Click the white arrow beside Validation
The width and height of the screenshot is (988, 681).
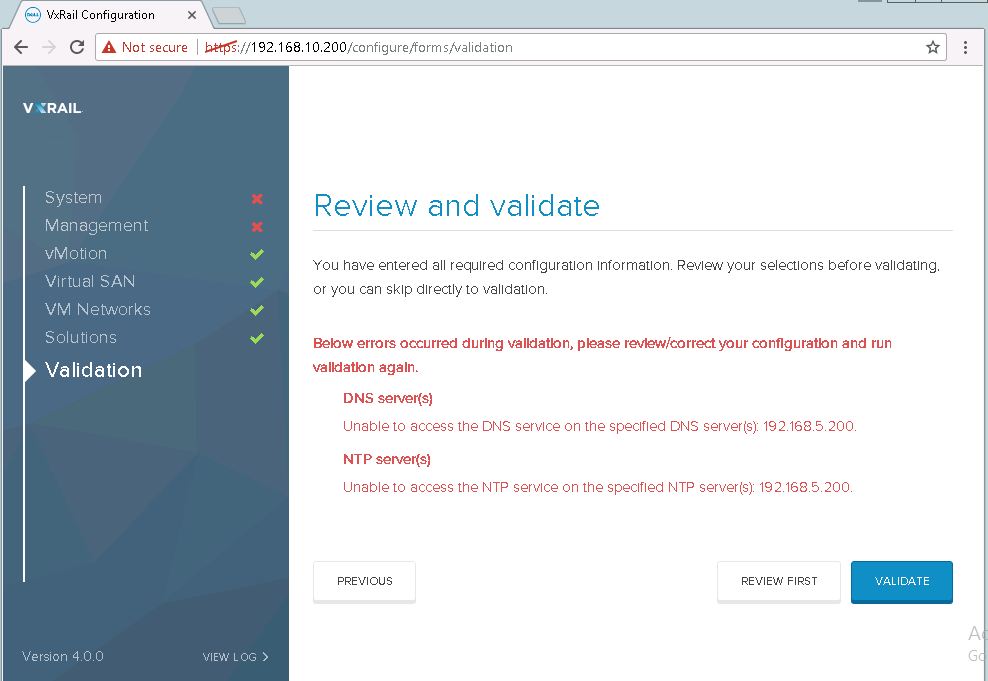[x=30, y=370]
